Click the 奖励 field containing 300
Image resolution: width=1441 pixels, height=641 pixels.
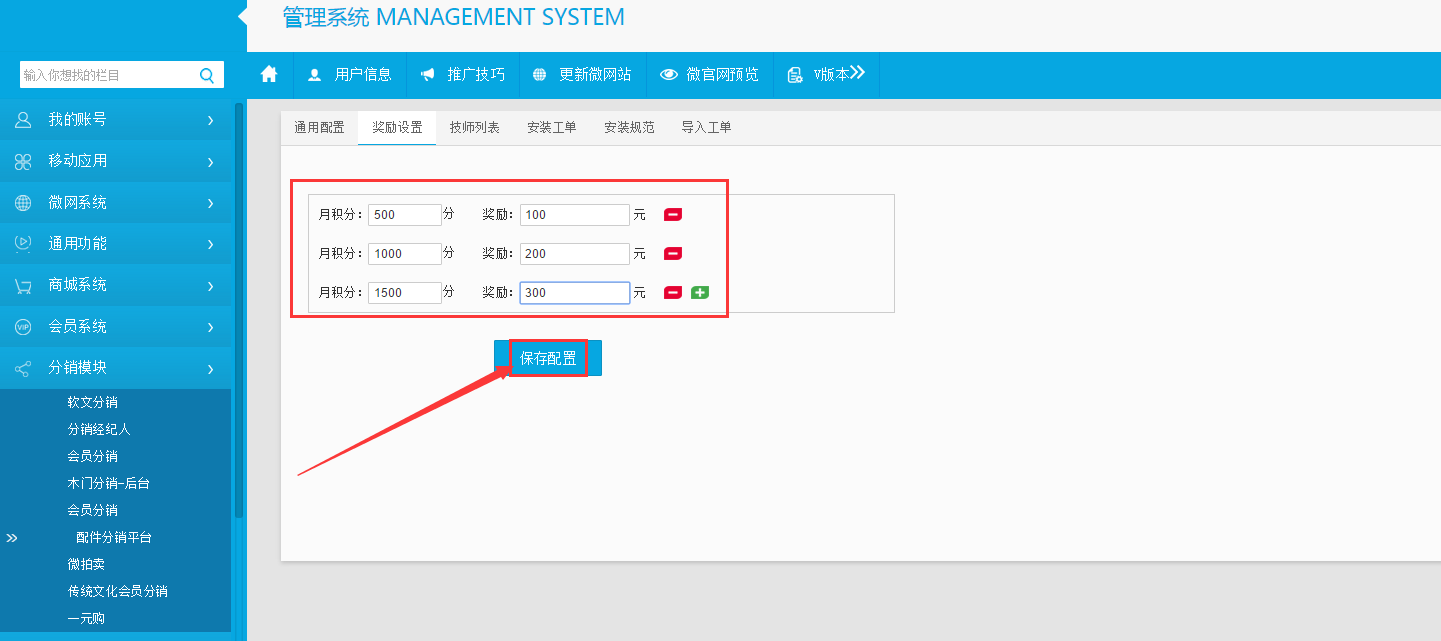pyautogui.click(x=575, y=292)
